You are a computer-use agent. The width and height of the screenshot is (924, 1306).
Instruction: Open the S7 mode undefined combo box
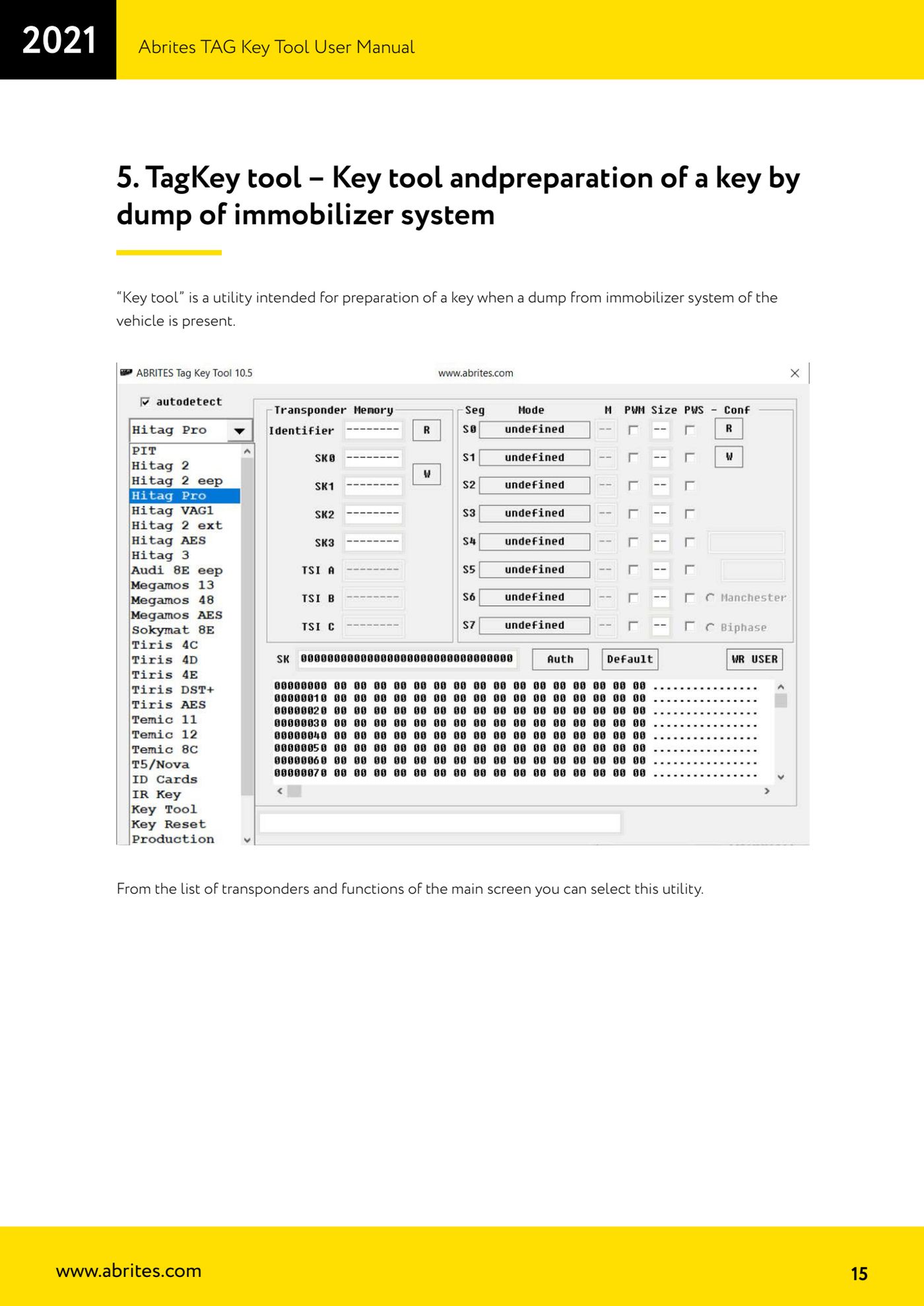(x=535, y=626)
